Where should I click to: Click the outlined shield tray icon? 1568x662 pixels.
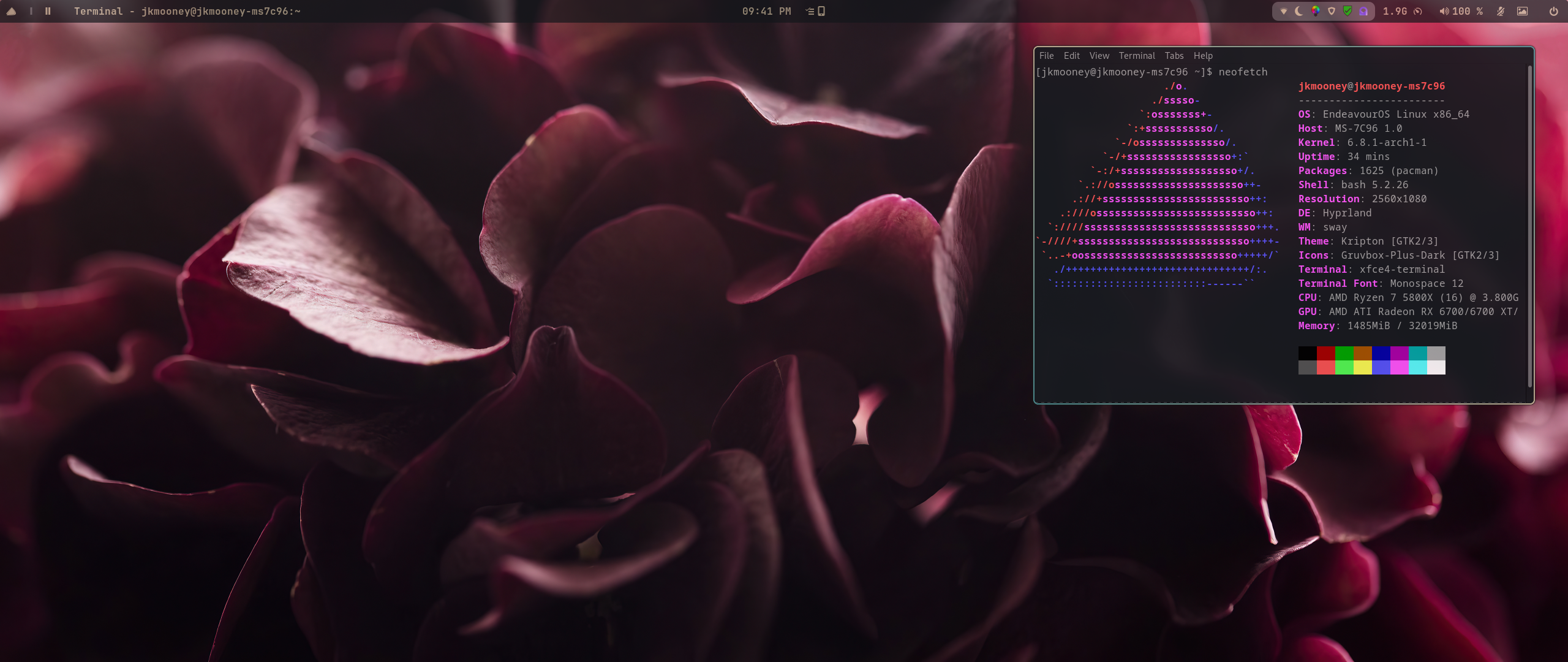tap(1331, 11)
